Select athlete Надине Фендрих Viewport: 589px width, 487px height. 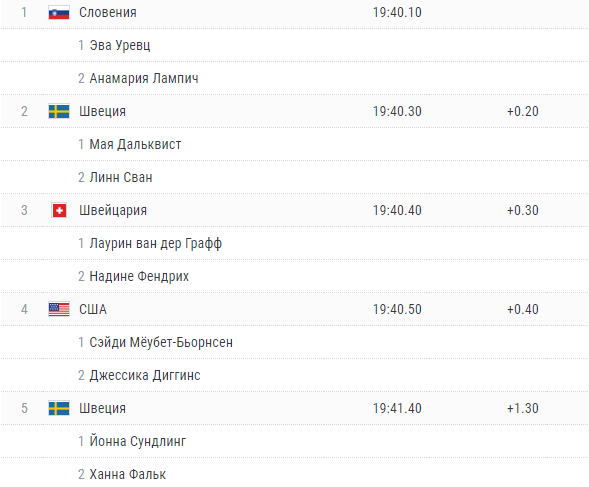click(x=139, y=277)
